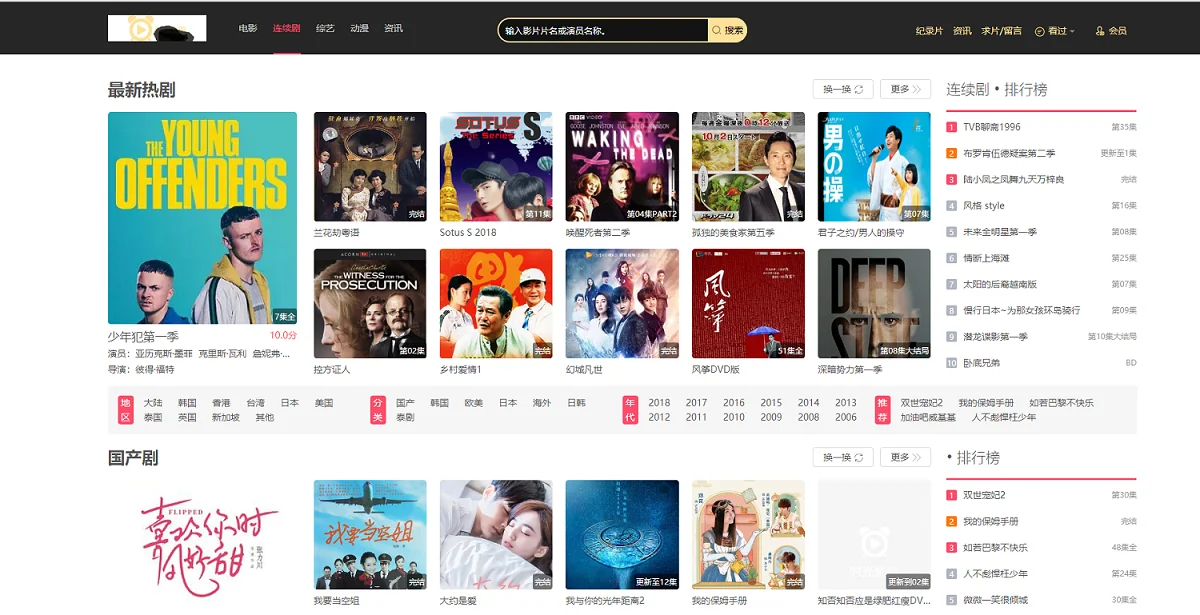This screenshot has height=615, width=1200.
Task: Expand 更多 for 最新热剧 section
Action: tap(905, 89)
